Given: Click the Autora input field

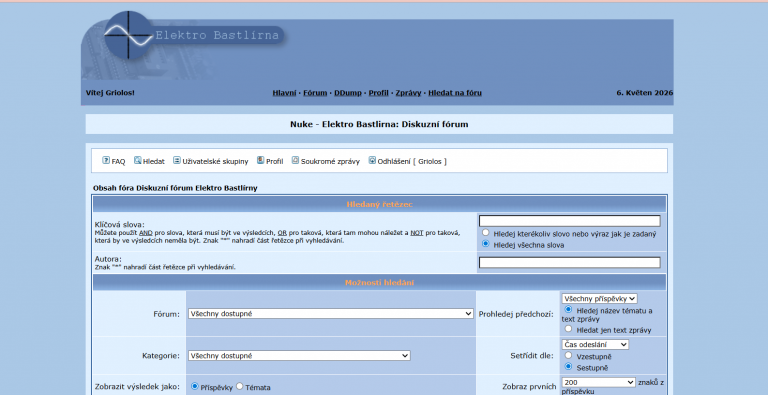Looking at the screenshot, I should point(570,263).
